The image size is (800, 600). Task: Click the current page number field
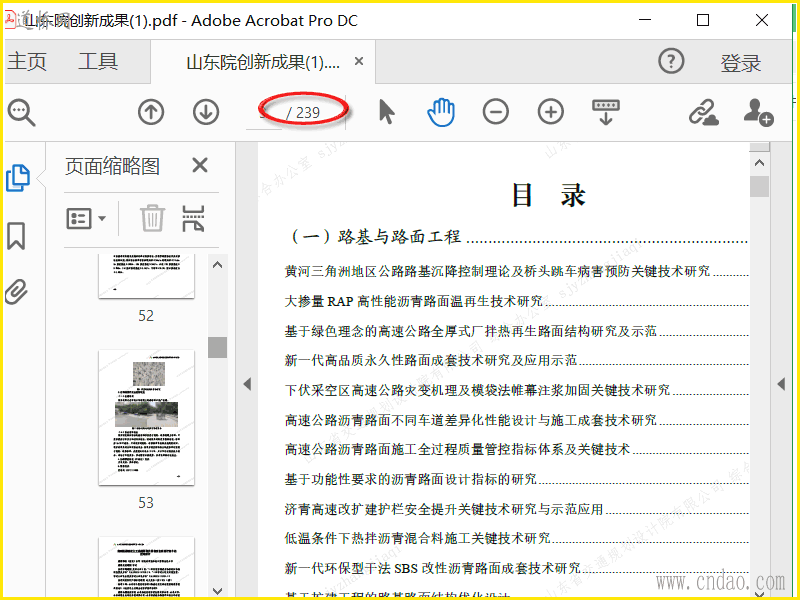[x=265, y=112]
